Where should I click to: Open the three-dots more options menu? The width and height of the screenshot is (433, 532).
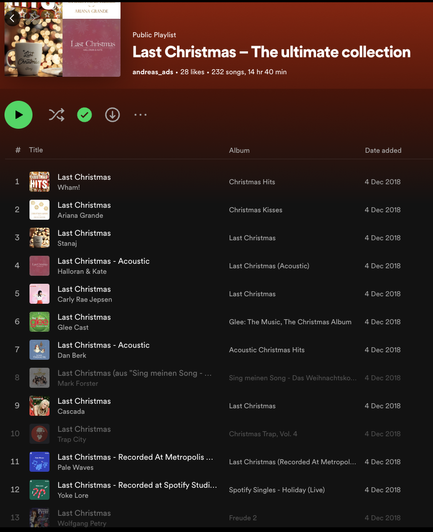point(140,115)
